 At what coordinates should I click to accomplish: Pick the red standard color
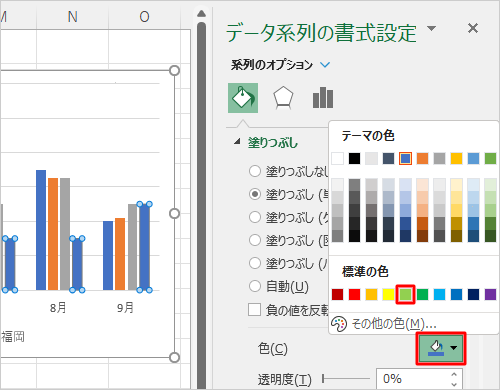tap(354, 294)
